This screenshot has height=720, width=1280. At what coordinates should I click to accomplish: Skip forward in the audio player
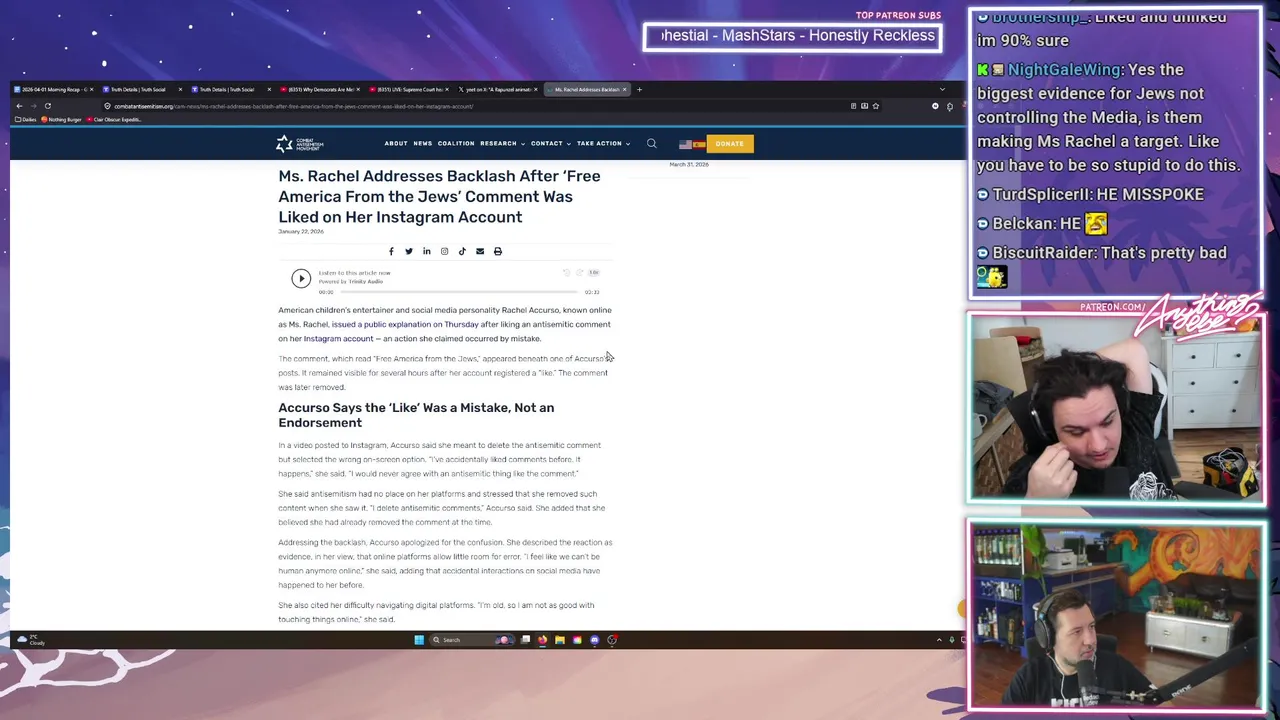pyautogui.click(x=579, y=272)
